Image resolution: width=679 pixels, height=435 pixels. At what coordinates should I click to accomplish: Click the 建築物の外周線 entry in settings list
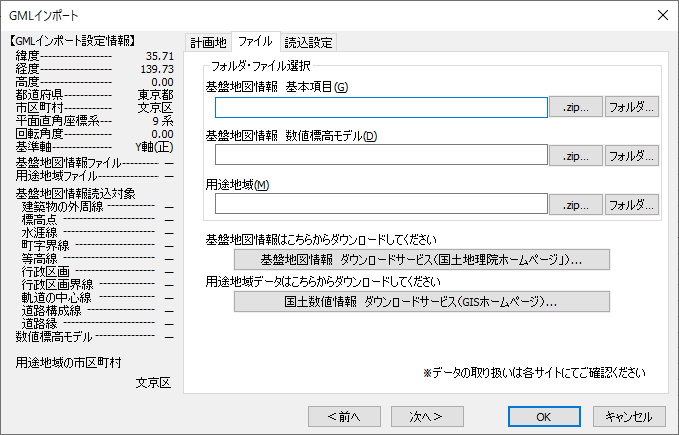point(62,206)
